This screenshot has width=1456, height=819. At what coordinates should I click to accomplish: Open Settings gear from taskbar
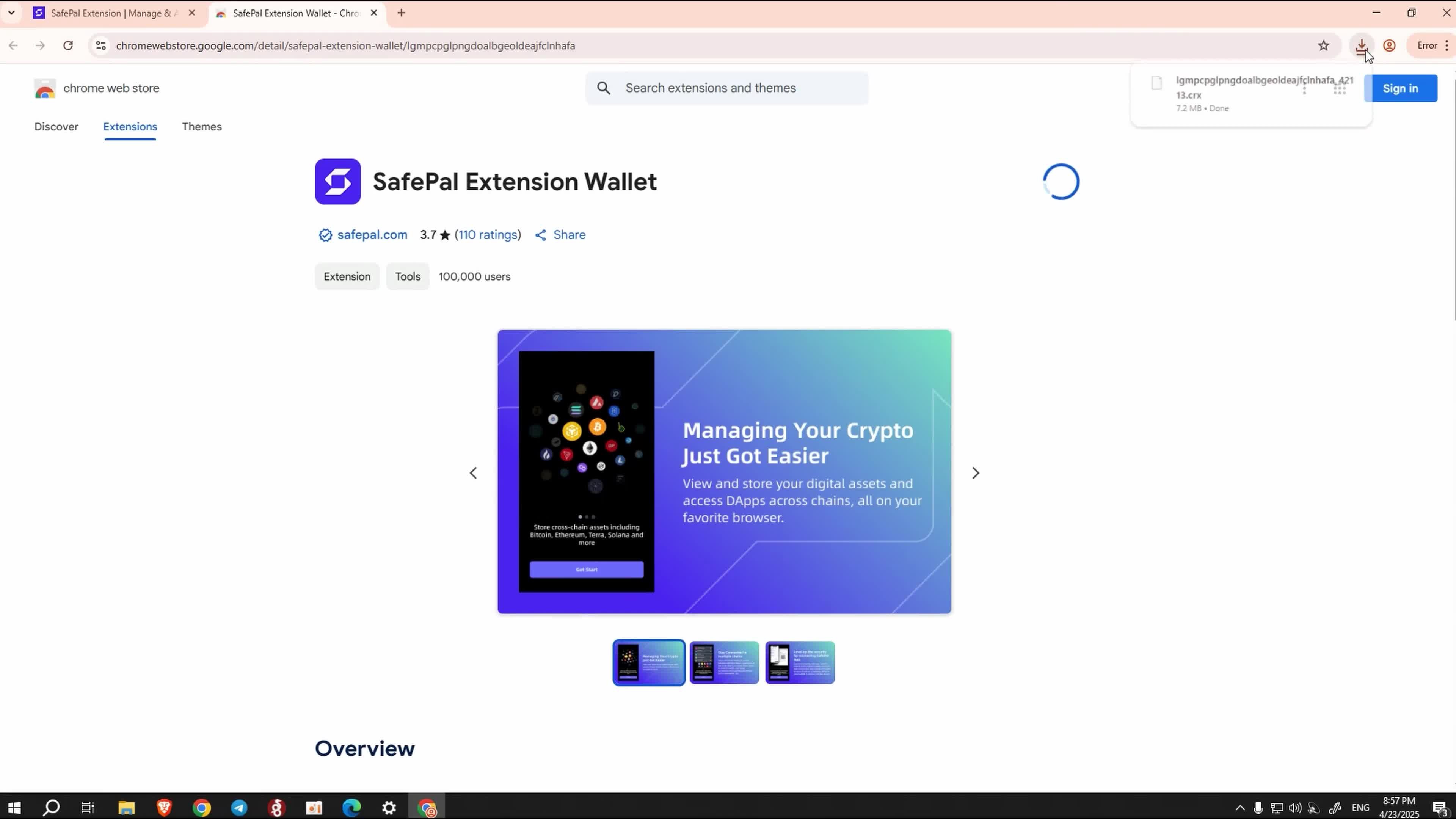(x=389, y=807)
